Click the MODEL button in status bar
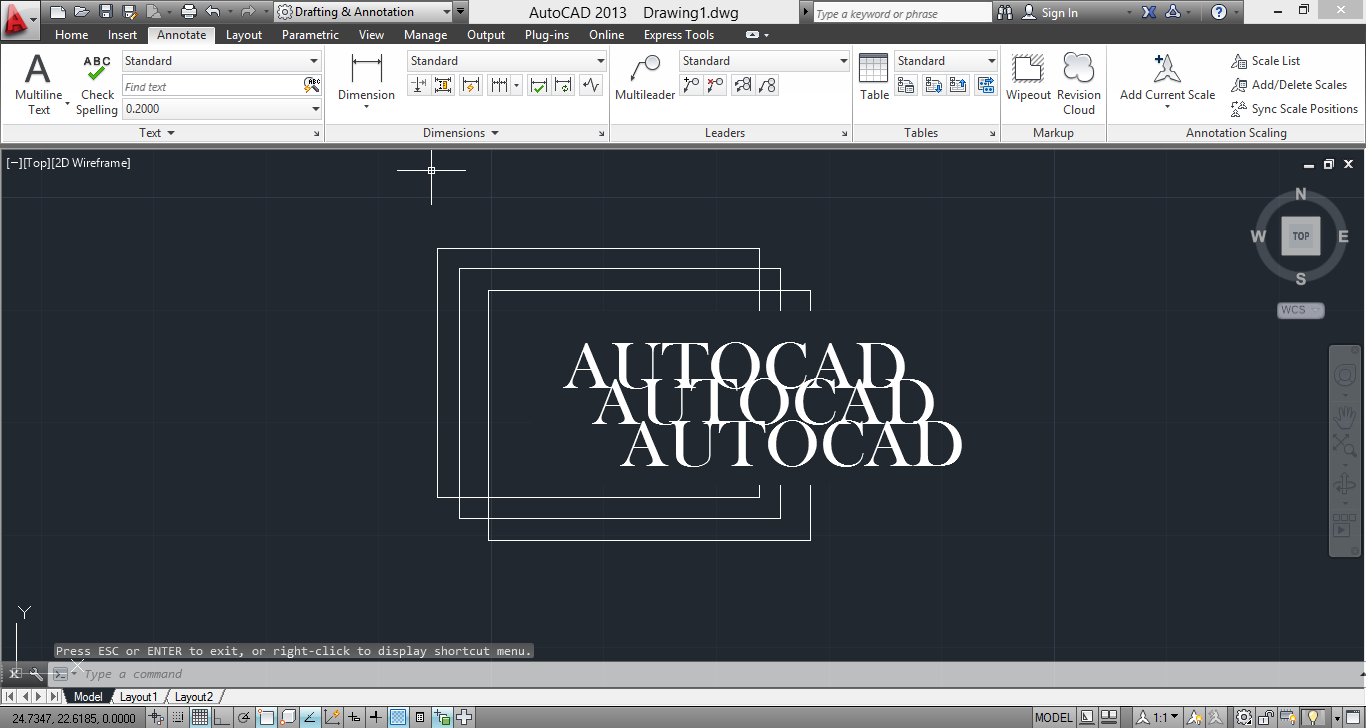Viewport: 1366px width, 728px height. (x=1053, y=717)
